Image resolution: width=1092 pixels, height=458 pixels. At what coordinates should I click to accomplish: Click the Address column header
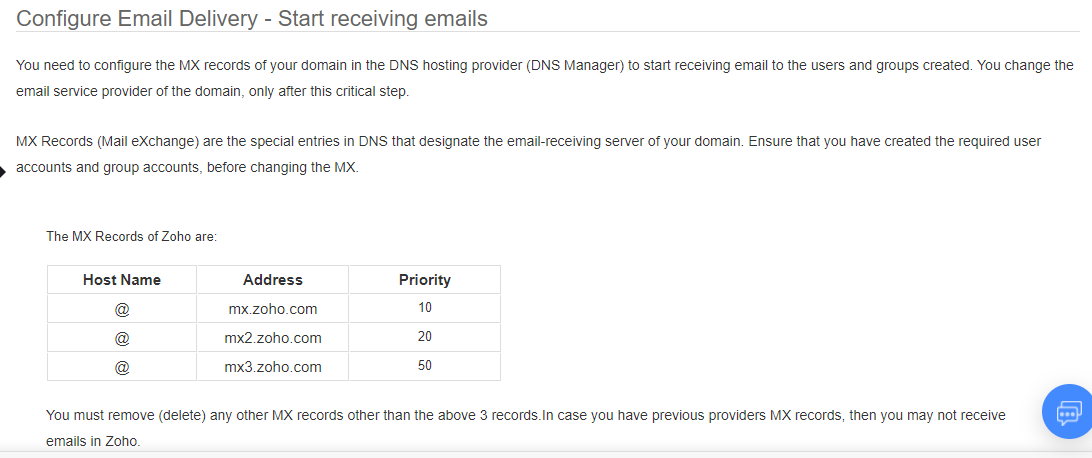[273, 280]
